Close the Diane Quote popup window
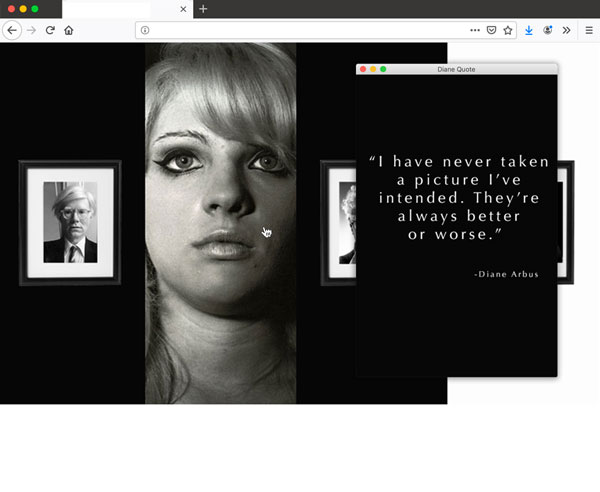The height and width of the screenshot is (492, 600). coord(363,69)
